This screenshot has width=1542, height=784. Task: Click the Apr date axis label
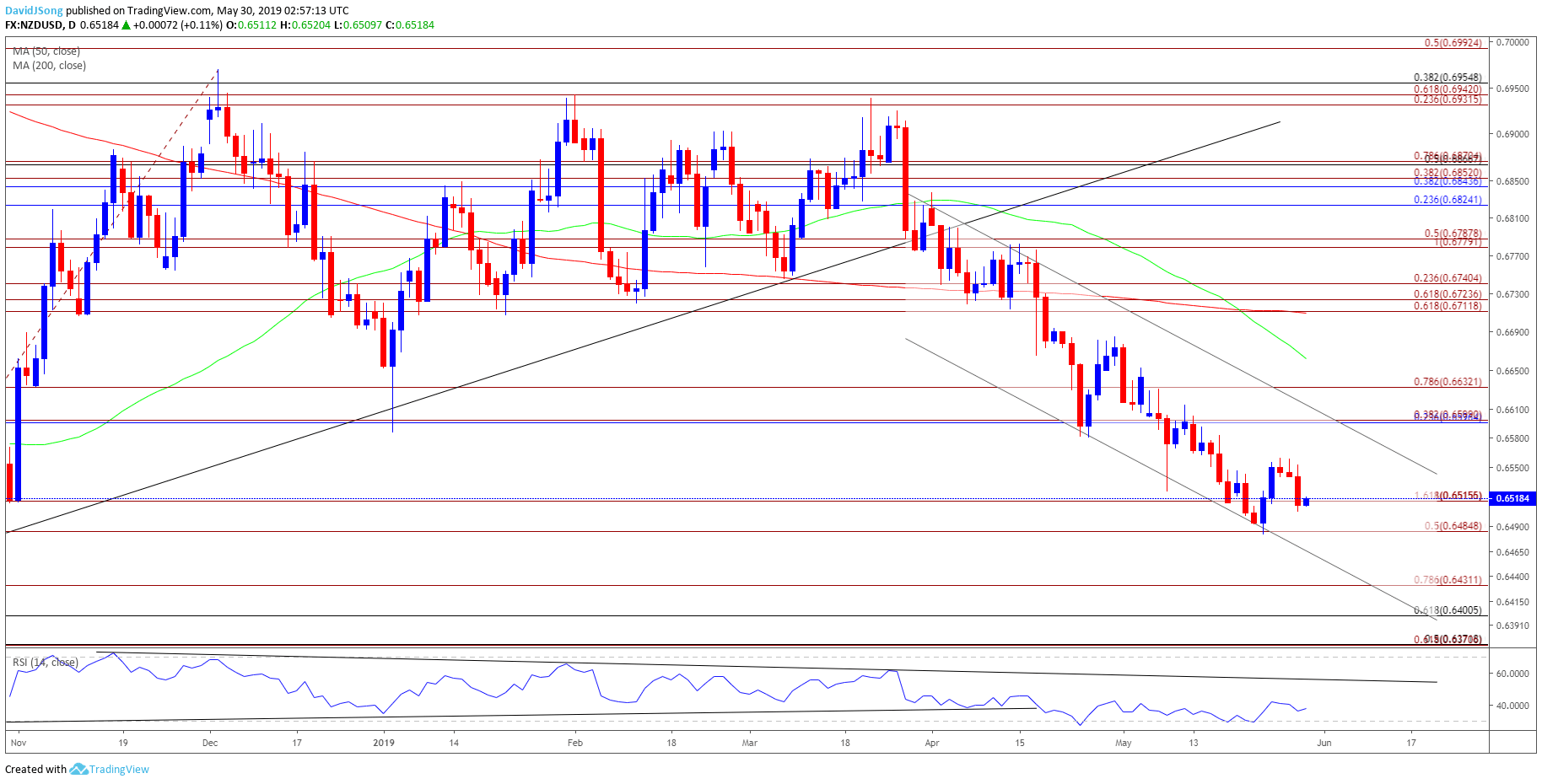tap(932, 743)
